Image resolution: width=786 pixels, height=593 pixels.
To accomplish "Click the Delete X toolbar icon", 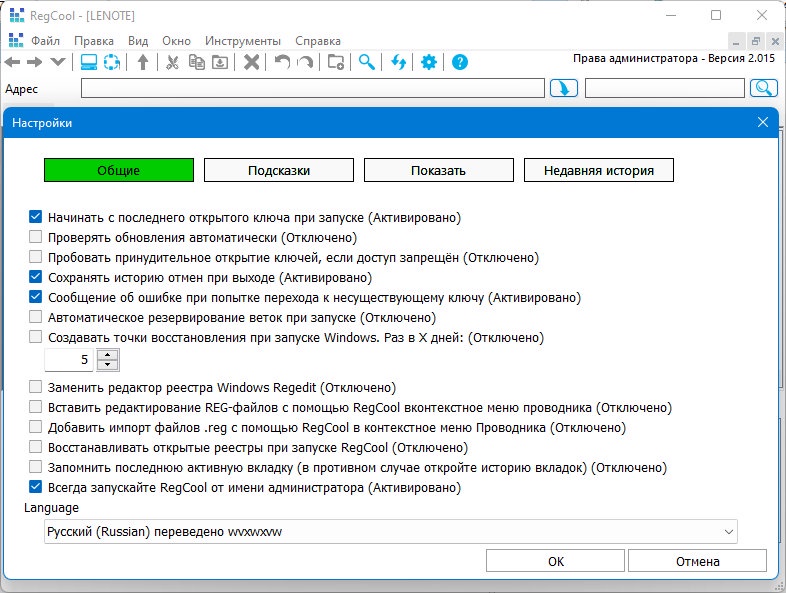I will 251,63.
